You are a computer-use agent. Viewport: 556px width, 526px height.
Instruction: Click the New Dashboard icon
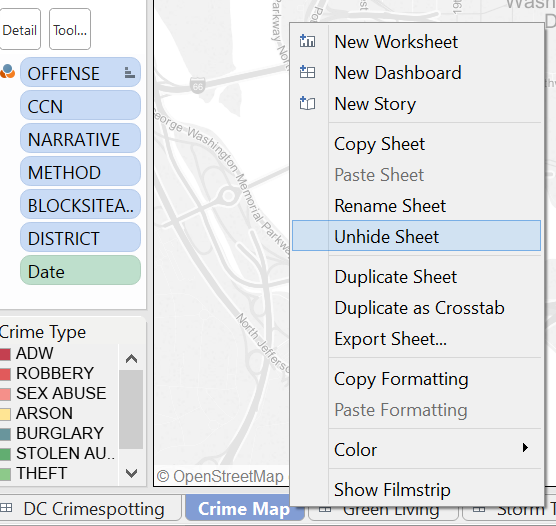307,72
